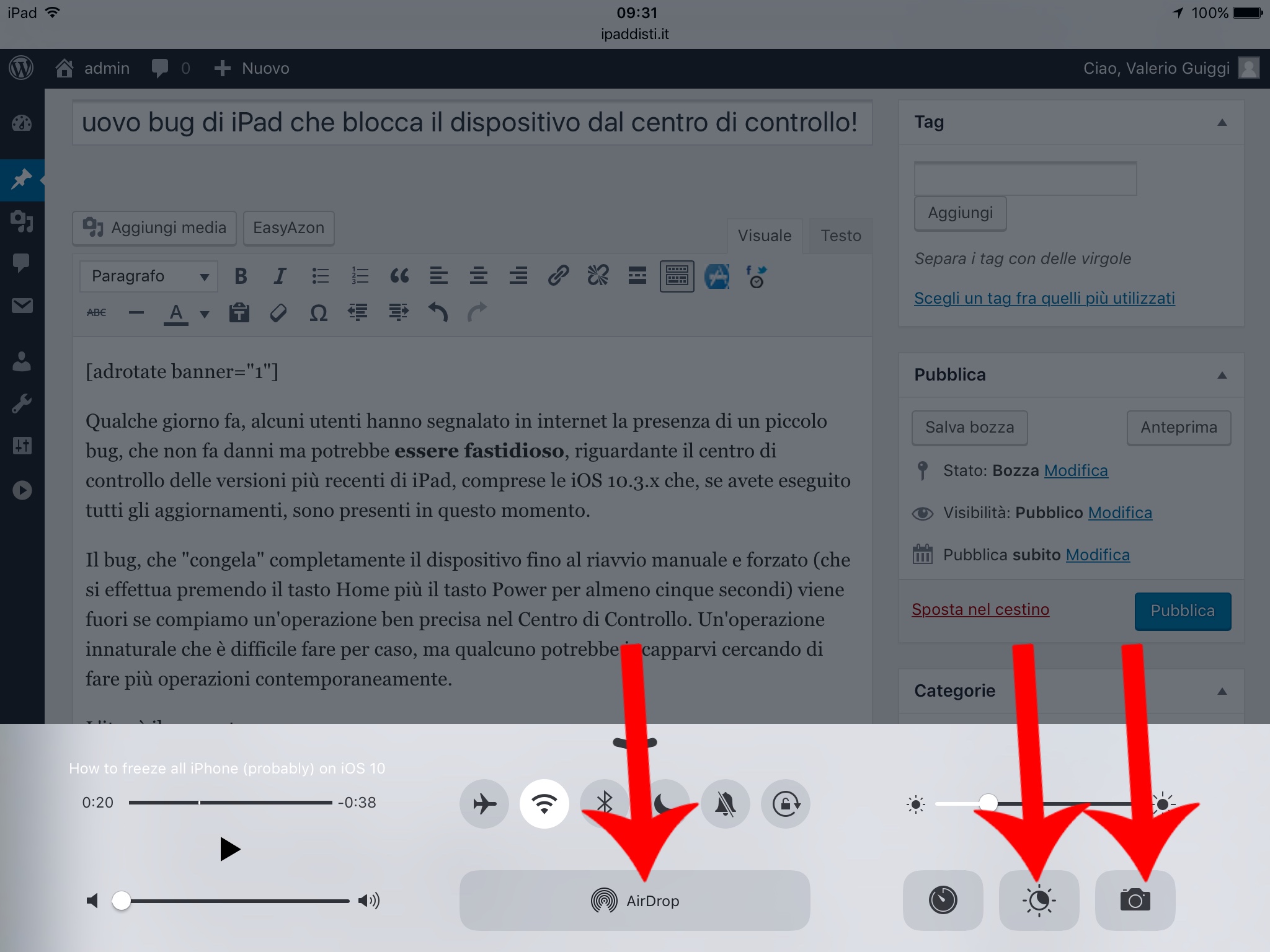The height and width of the screenshot is (952, 1270).
Task: Turn off the Wi-Fi toggle
Action: click(544, 804)
